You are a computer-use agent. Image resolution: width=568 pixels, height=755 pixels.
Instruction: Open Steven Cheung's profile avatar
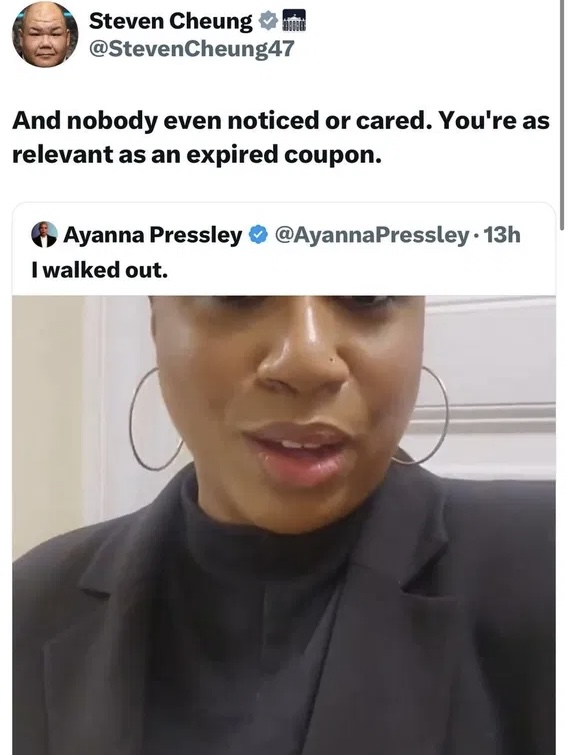45,34
